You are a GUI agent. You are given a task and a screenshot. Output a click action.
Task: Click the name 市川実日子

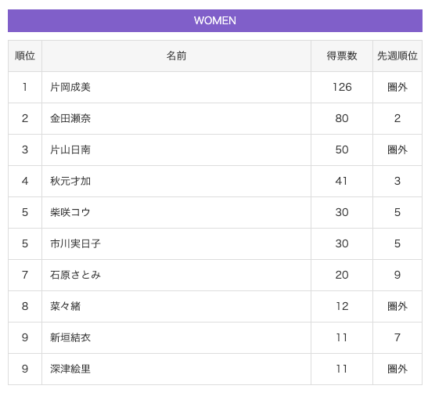(x=75, y=244)
